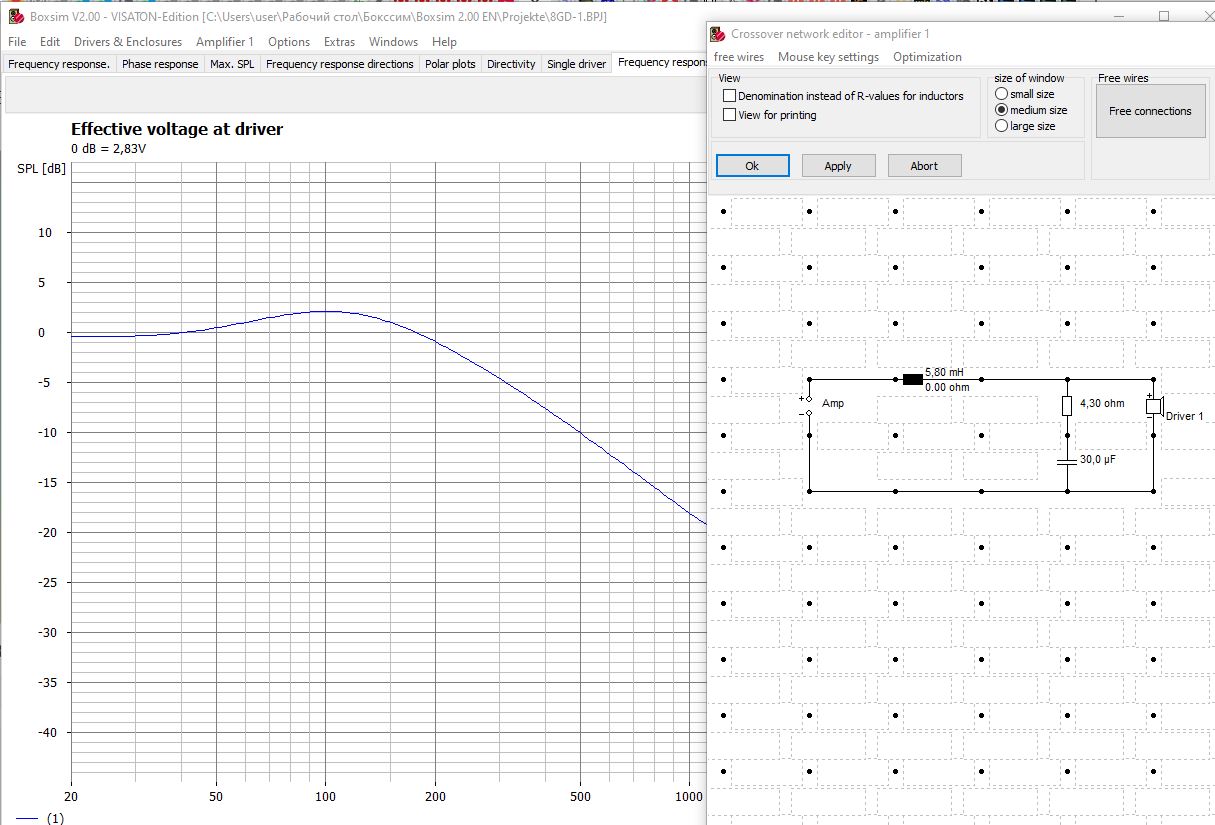1215x825 pixels.
Task: Choose the small size window option
Action: pos(1001,94)
